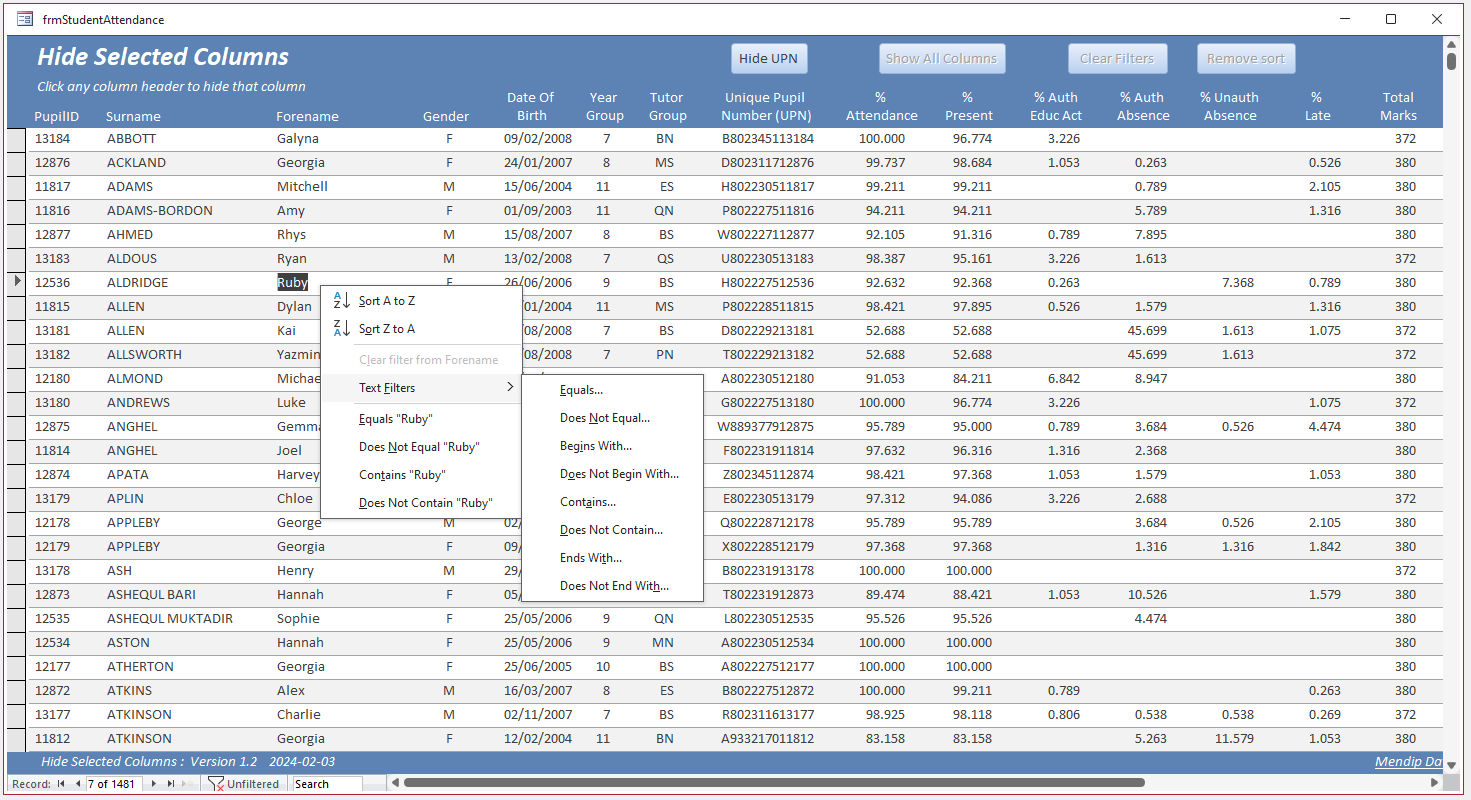Click the Total Marks column header

(1398, 106)
